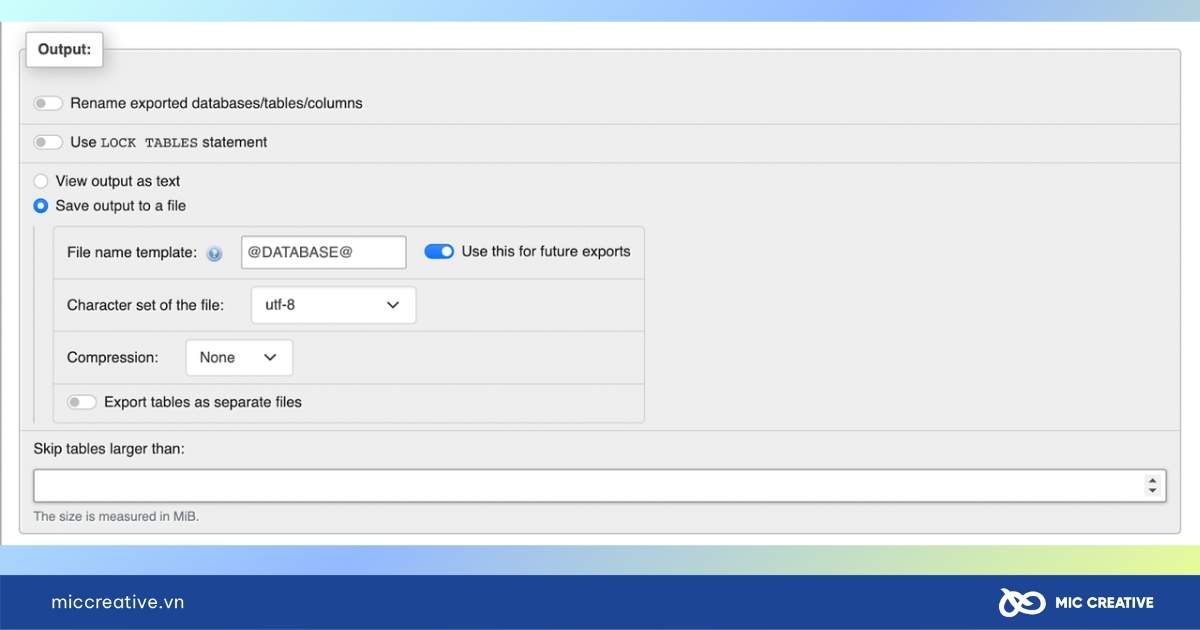Click the Output: section heading

64,49
